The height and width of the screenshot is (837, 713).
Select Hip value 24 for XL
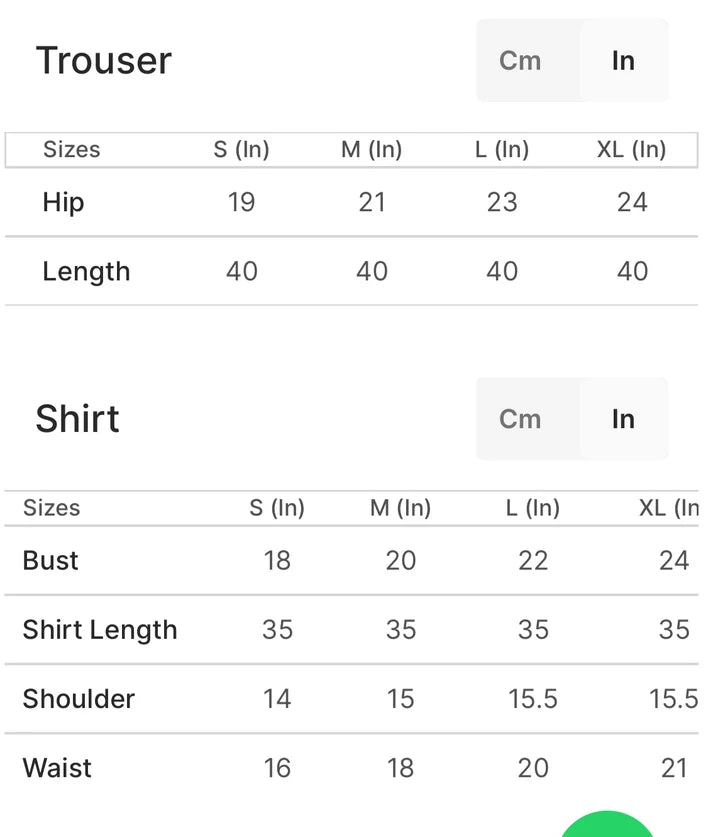tap(632, 203)
